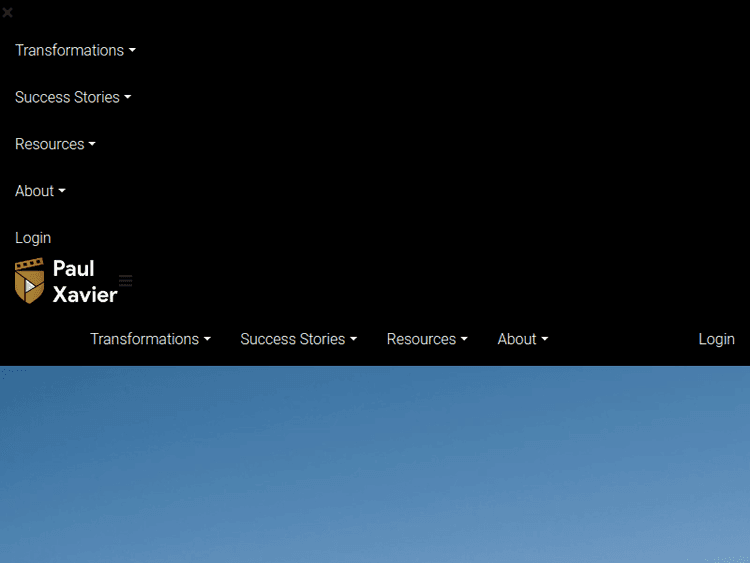
Task: Click the caret next to Transformations in the vertical menu
Action: coord(132,51)
